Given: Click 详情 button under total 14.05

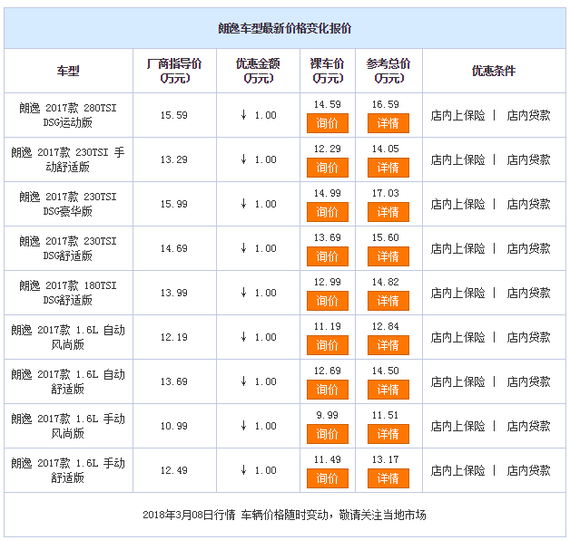Looking at the screenshot, I should pos(388,168).
